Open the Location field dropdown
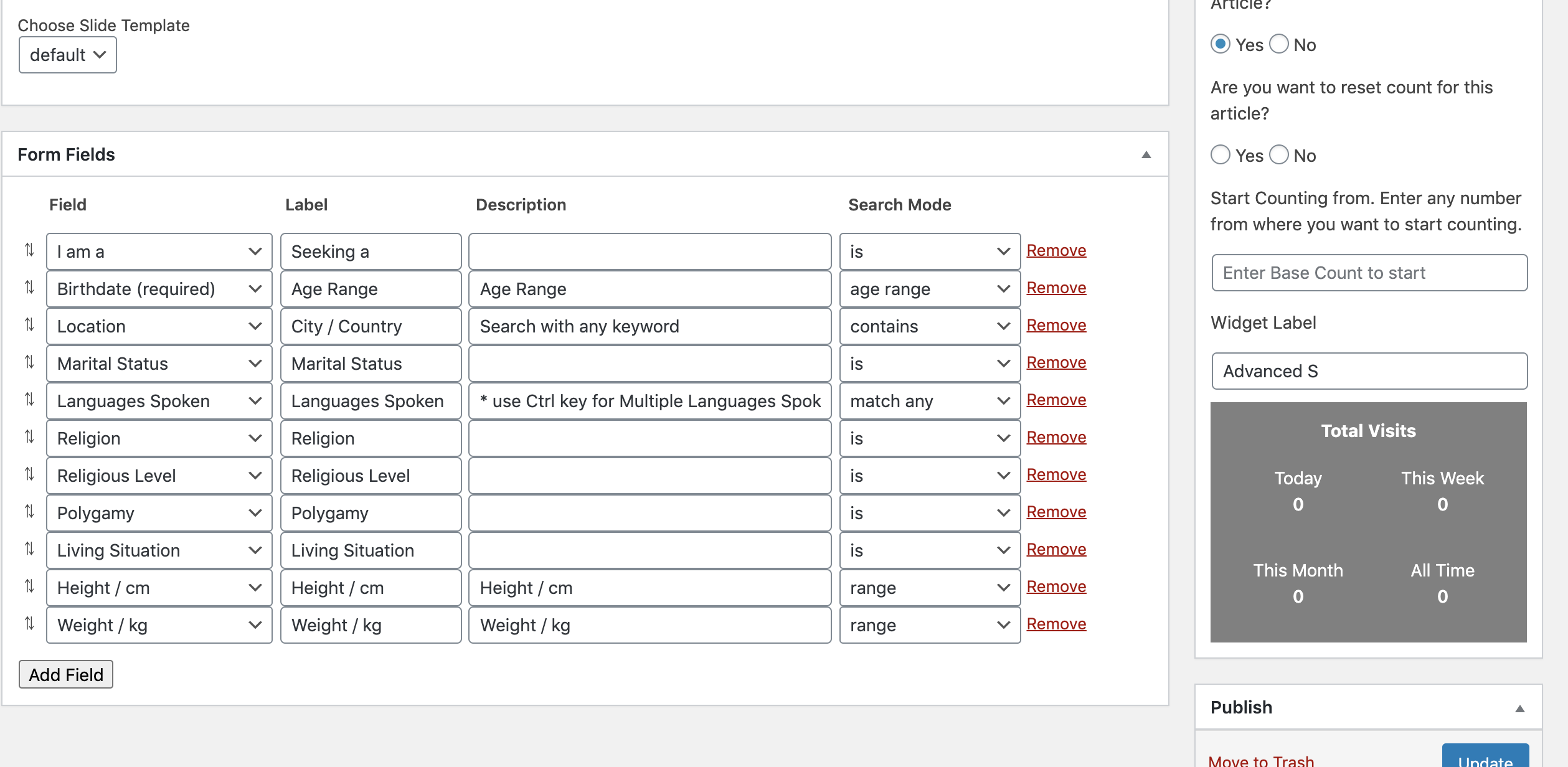The height and width of the screenshot is (767, 1568). tap(159, 326)
